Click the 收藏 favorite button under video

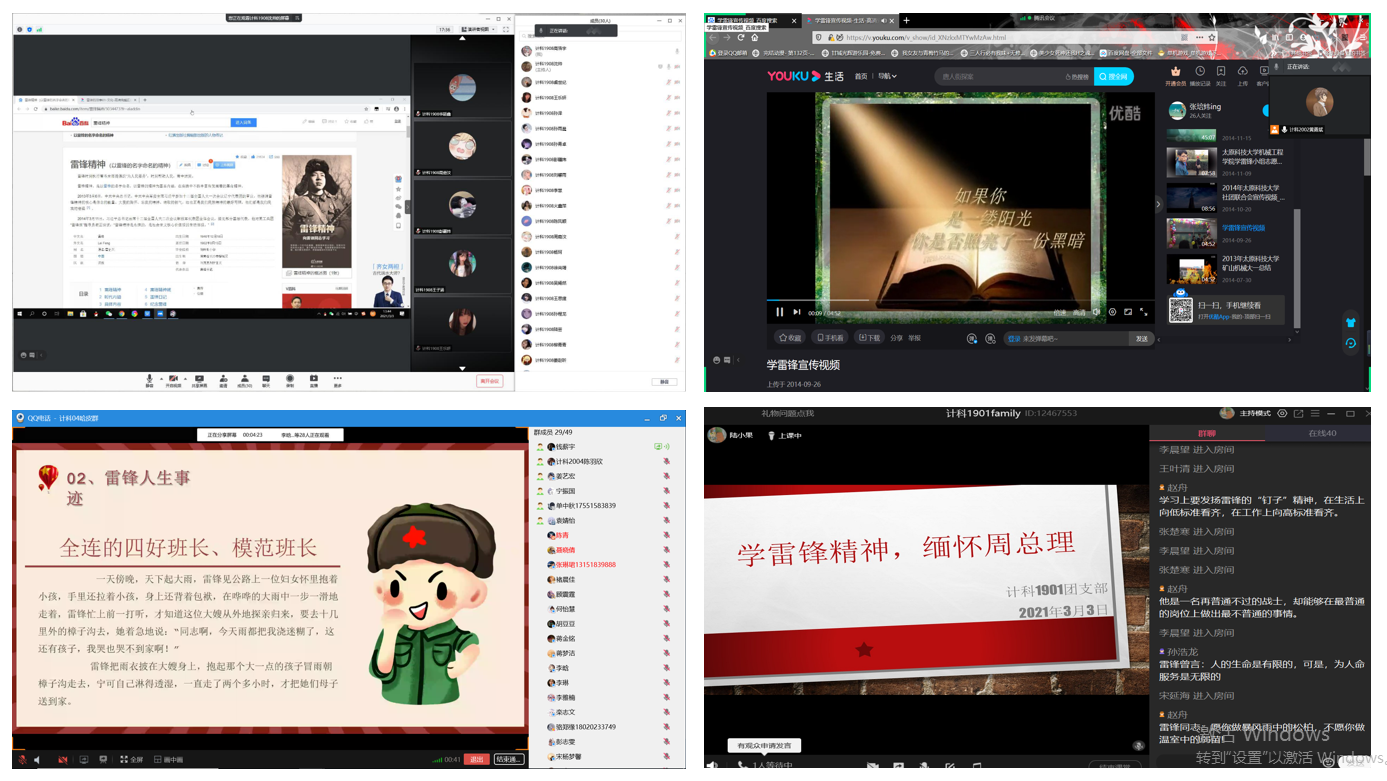[790, 338]
